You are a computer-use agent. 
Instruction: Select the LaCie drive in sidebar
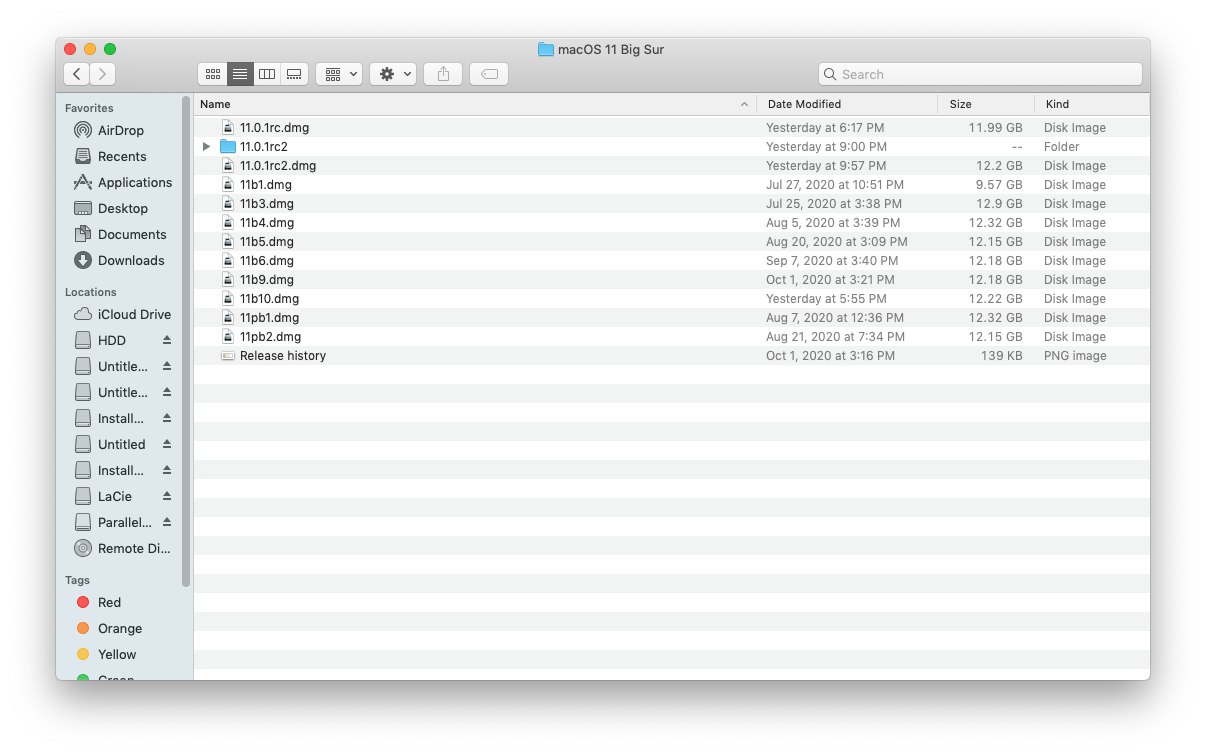[x=115, y=496]
